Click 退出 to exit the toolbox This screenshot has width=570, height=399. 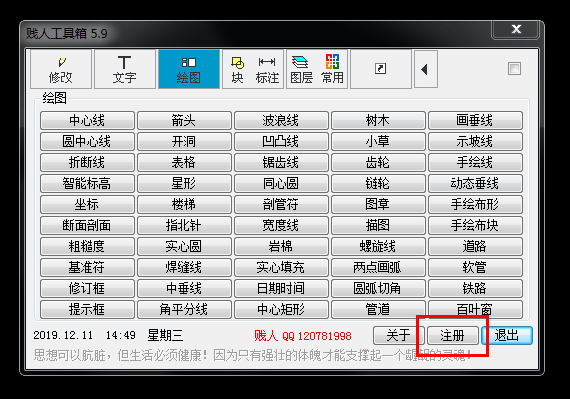coord(507,335)
